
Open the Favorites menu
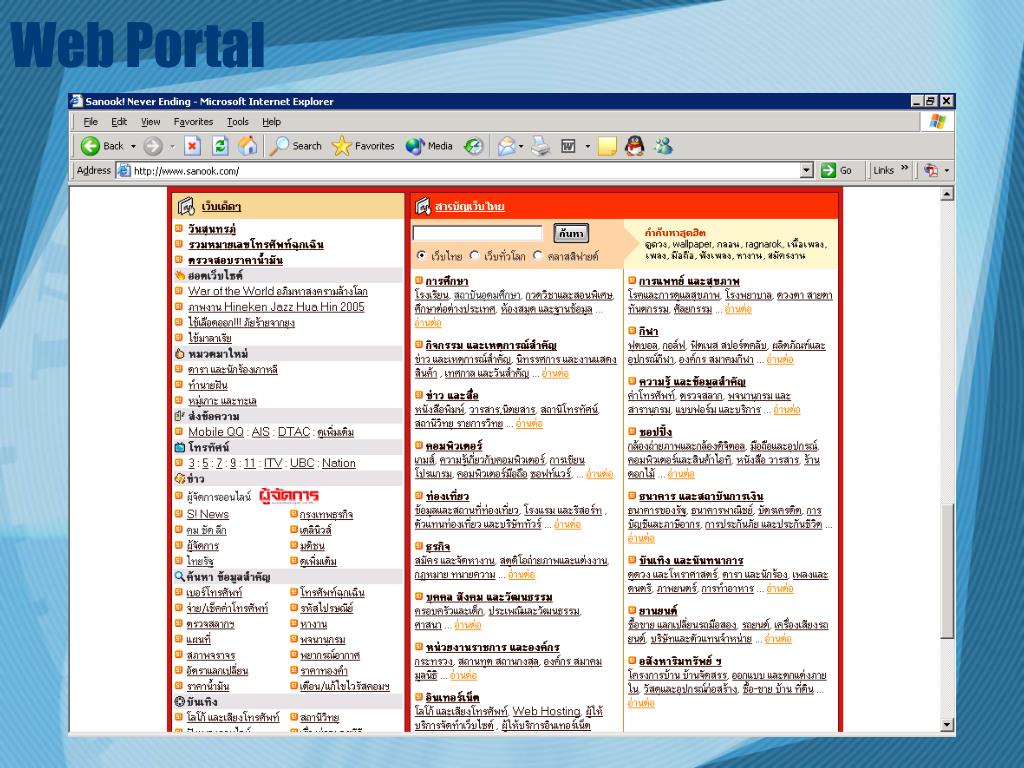pos(193,121)
